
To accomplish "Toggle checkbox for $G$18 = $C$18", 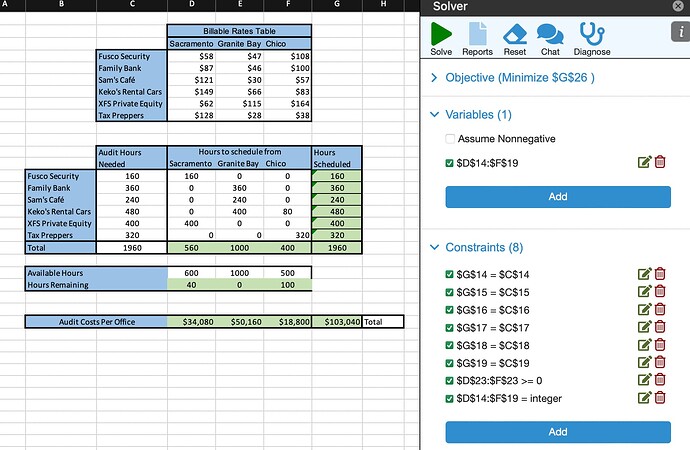I will (449, 345).
